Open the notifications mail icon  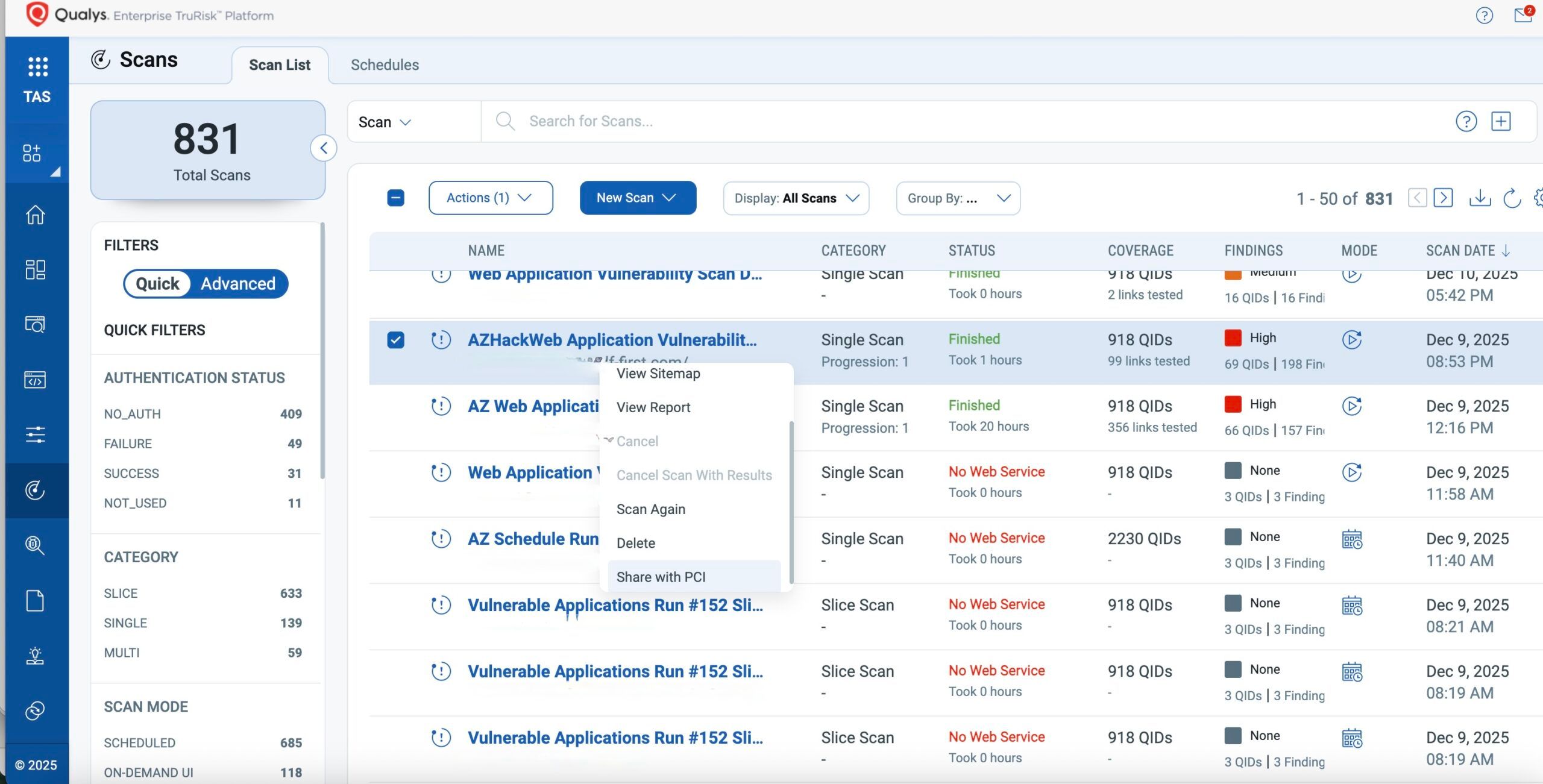pyautogui.click(x=1523, y=14)
